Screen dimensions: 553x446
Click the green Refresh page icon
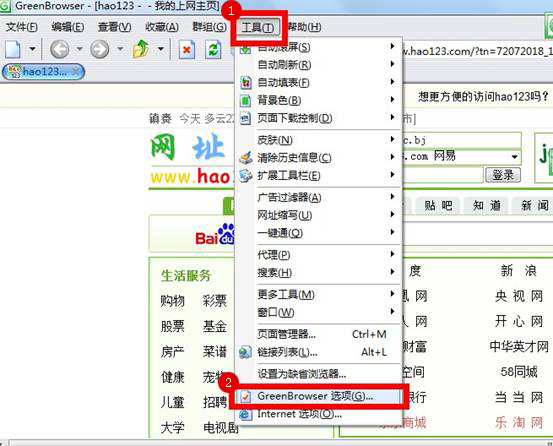pyautogui.click(x=213, y=50)
